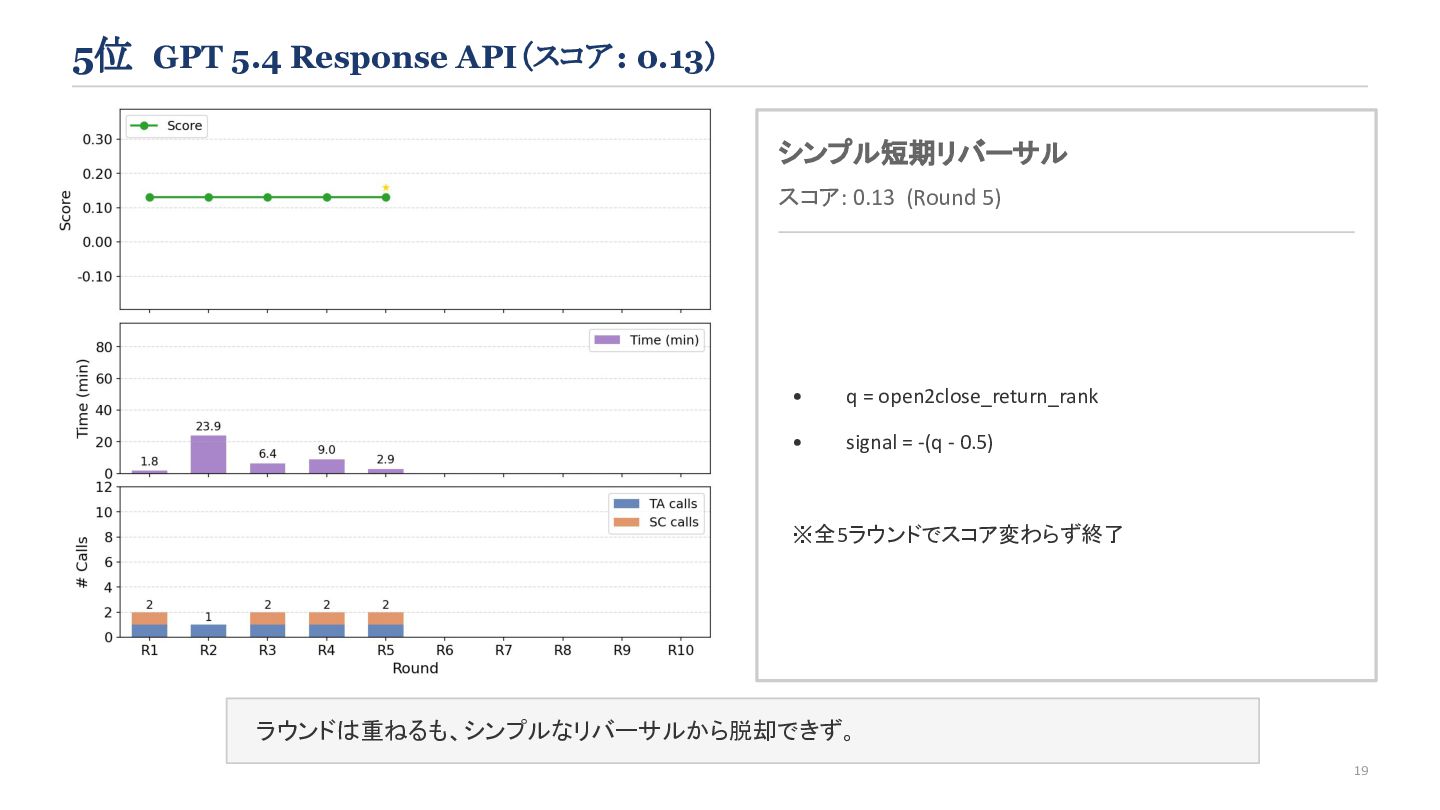Click the time bar labeled 9.0
The height and width of the screenshot is (810, 1440).
[327, 466]
